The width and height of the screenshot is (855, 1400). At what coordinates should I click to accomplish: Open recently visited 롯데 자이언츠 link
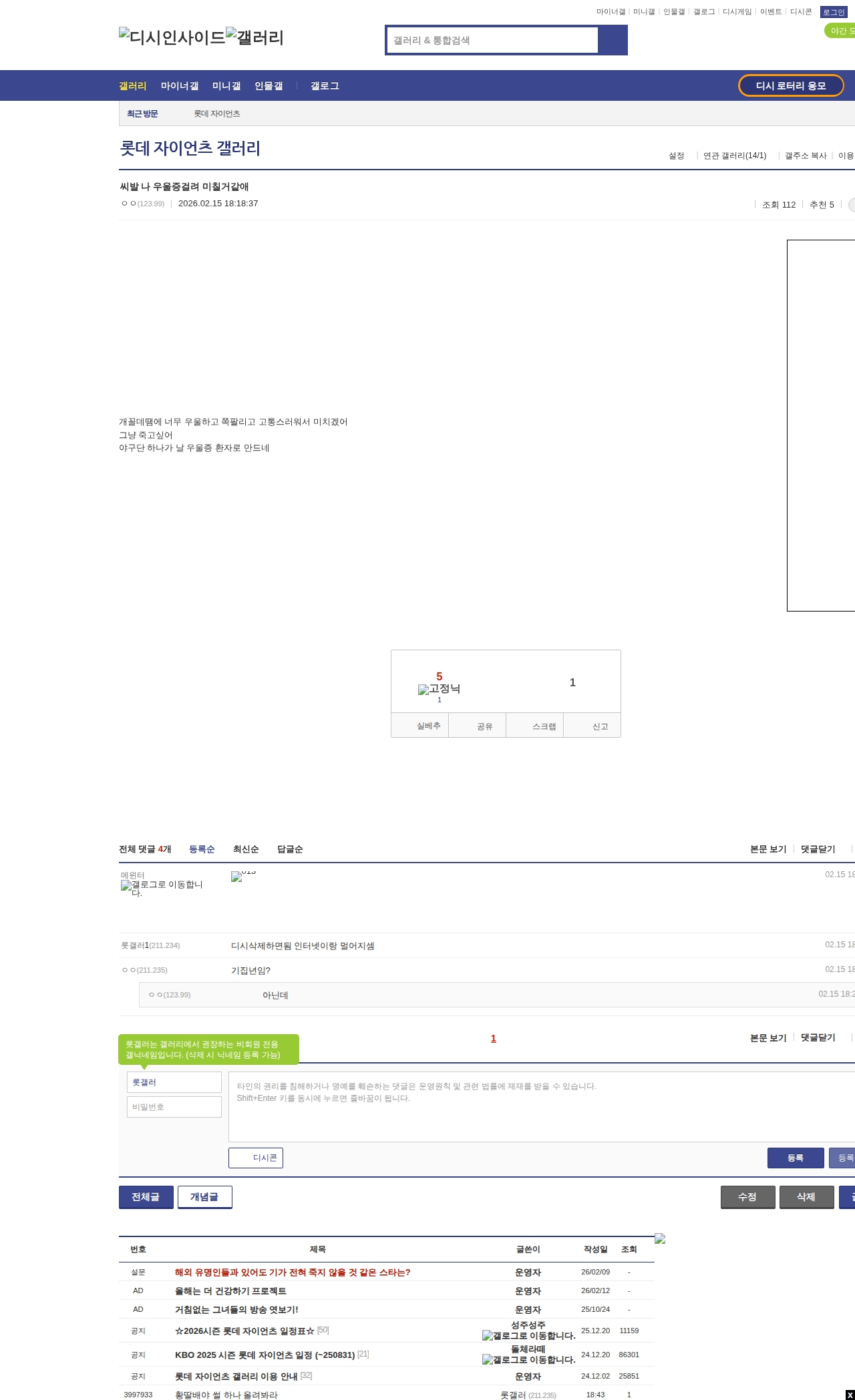click(x=217, y=113)
